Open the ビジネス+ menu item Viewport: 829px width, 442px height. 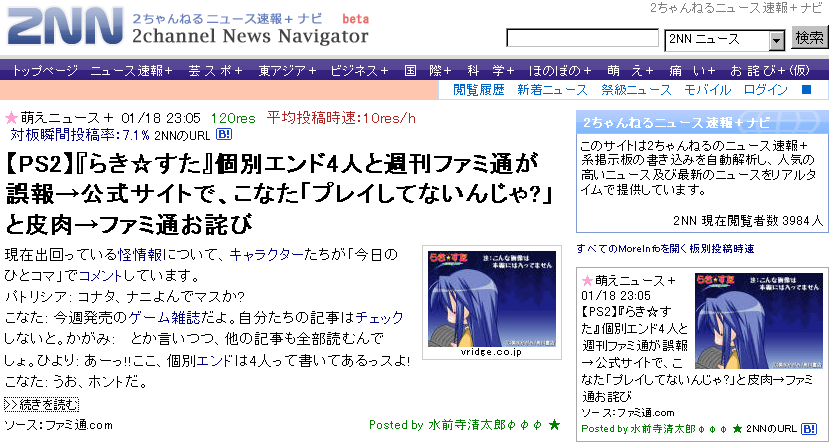[359, 70]
